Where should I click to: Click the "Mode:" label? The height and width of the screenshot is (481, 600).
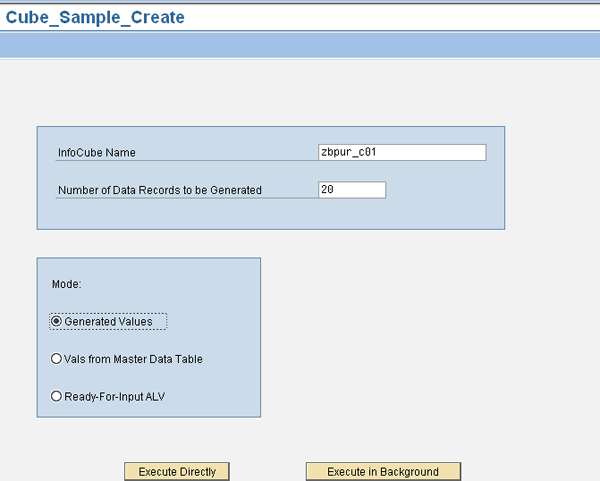click(x=66, y=284)
